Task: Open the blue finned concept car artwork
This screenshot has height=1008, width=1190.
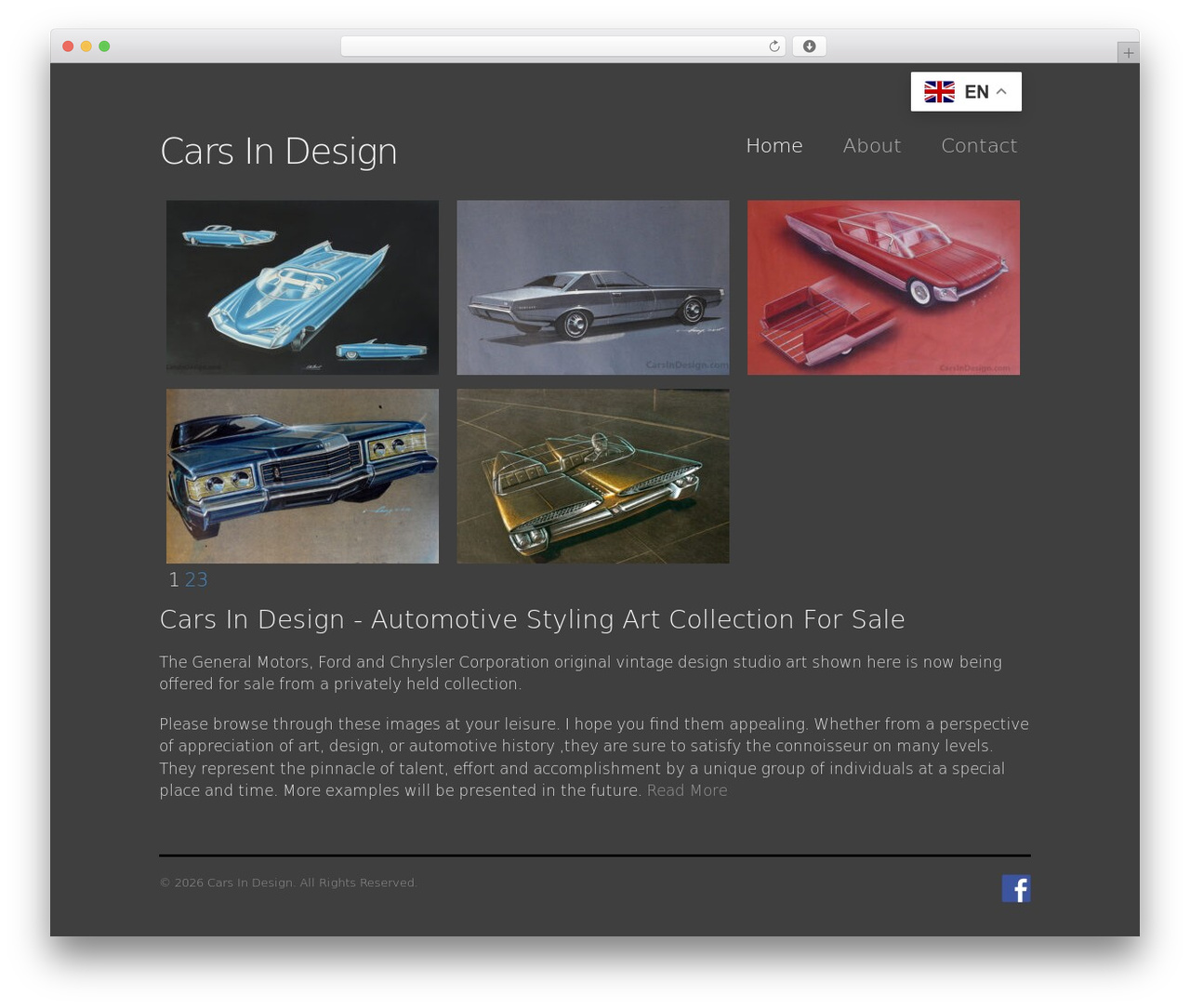Action: point(302,287)
